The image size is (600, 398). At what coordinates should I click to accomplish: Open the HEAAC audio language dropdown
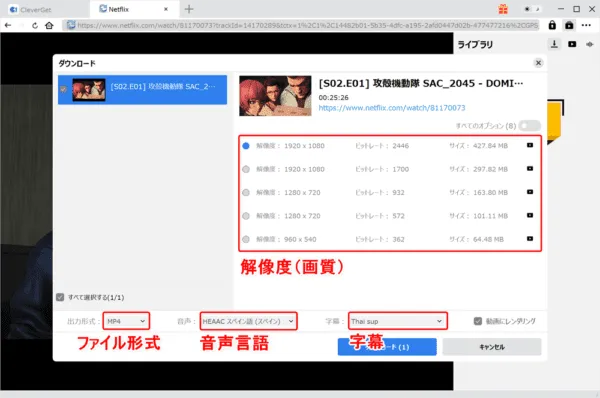(x=248, y=321)
